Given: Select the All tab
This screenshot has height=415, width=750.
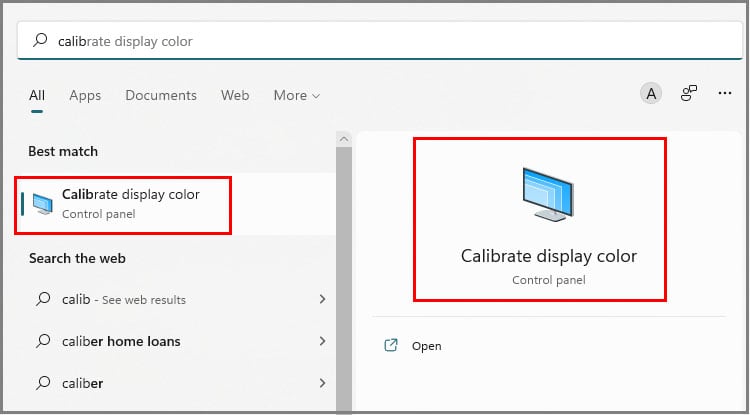Looking at the screenshot, I should (37, 95).
